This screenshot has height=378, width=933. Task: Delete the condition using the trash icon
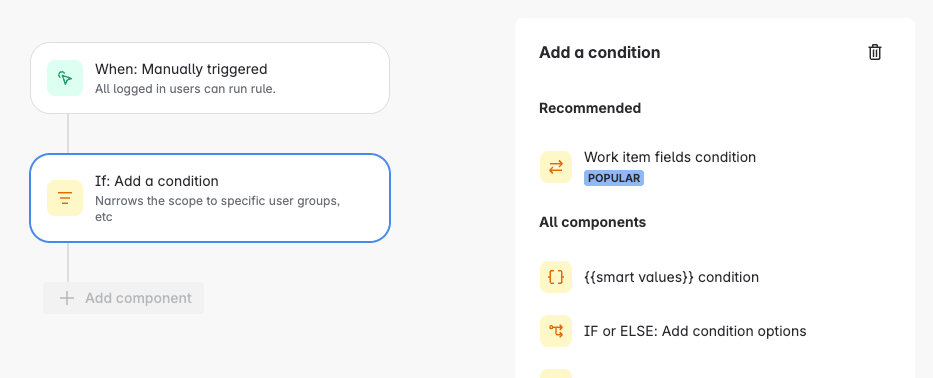pos(874,52)
